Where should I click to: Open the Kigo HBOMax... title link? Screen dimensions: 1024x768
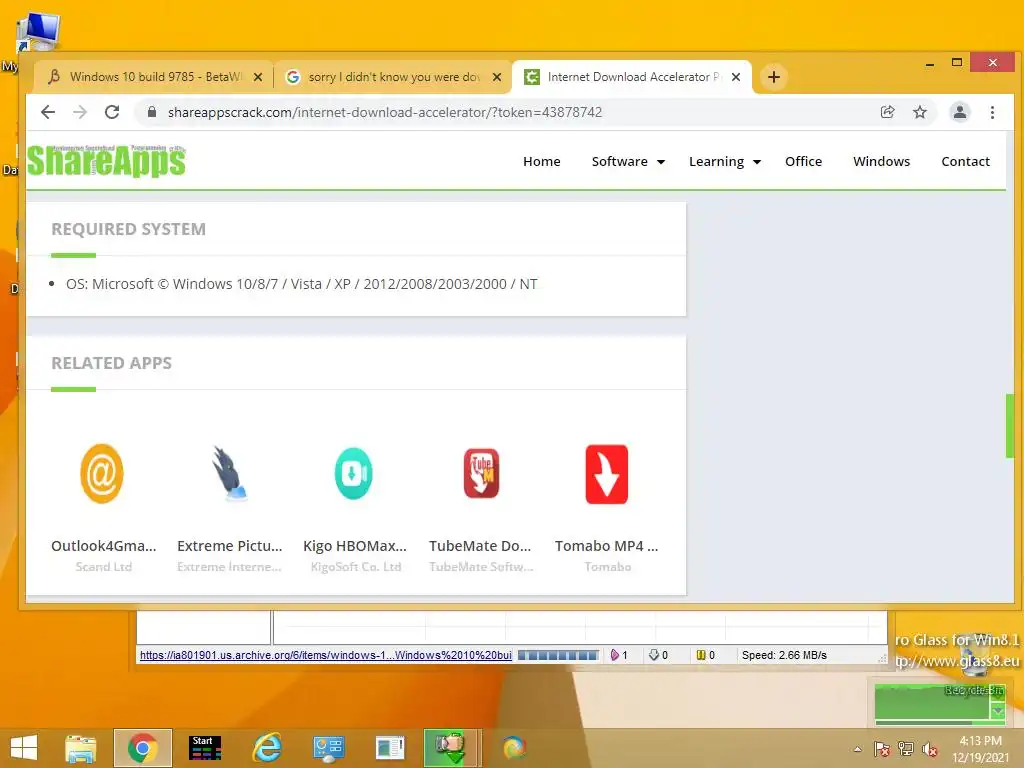(x=355, y=546)
